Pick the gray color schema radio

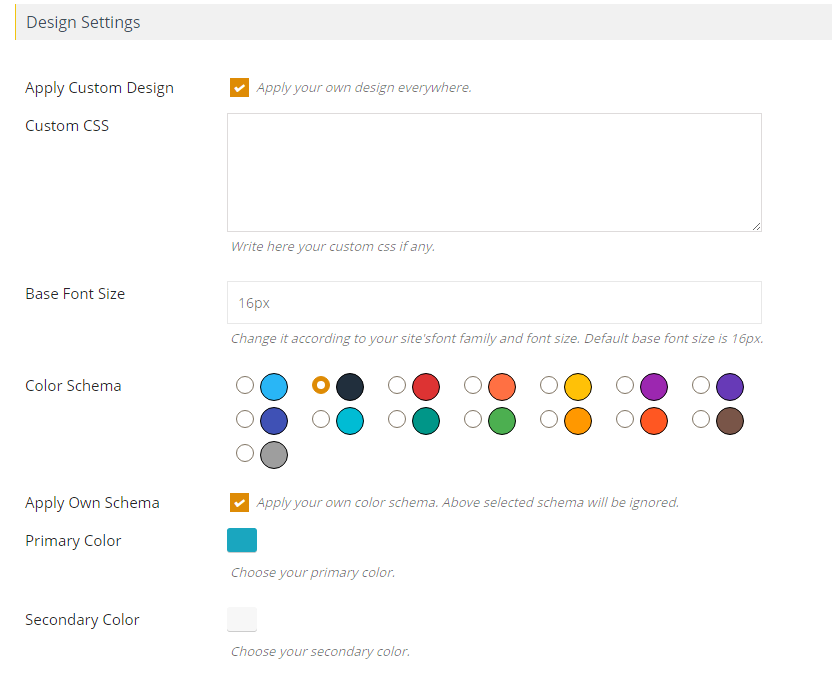(245, 454)
